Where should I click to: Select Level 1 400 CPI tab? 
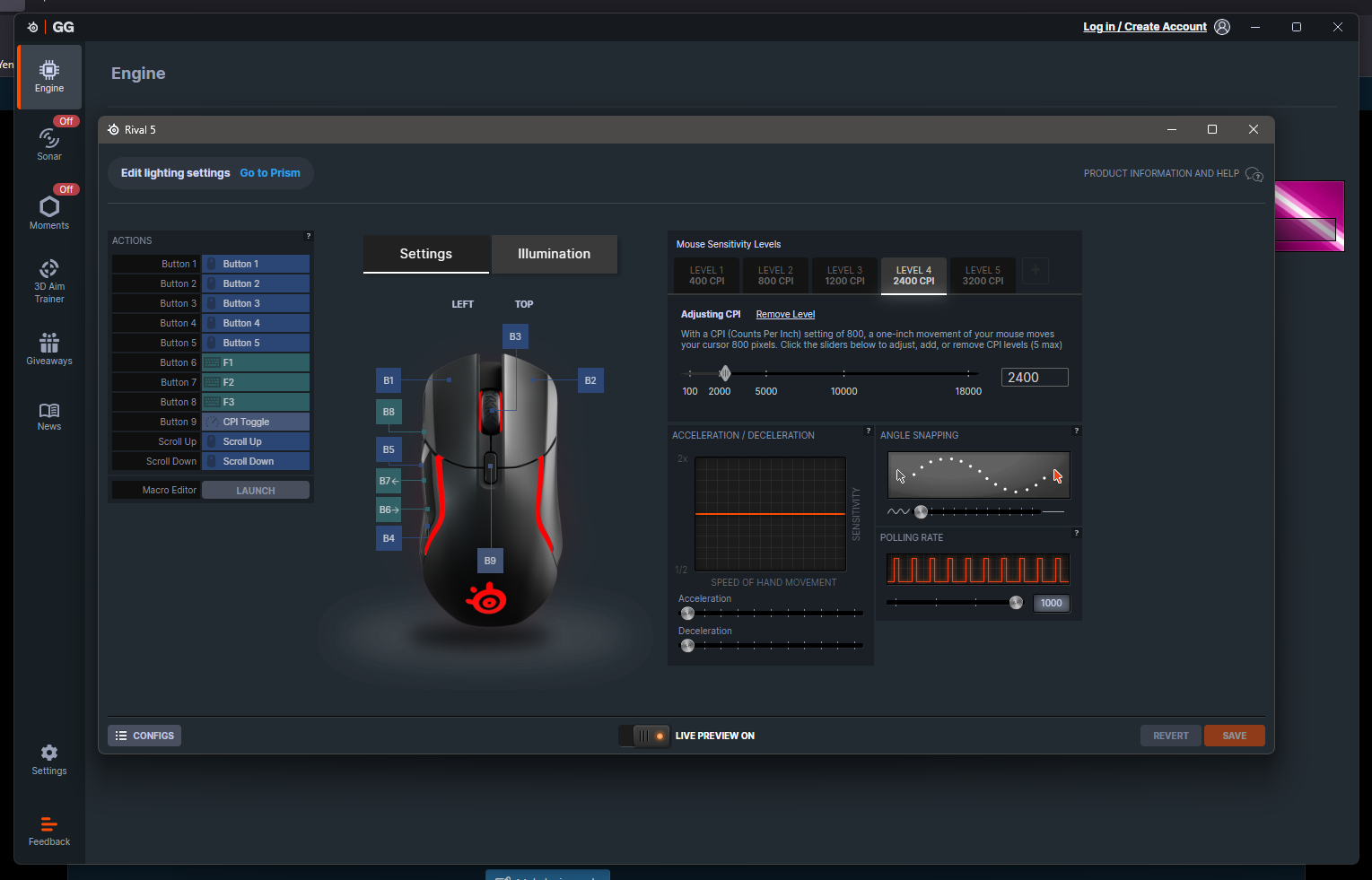[706, 275]
